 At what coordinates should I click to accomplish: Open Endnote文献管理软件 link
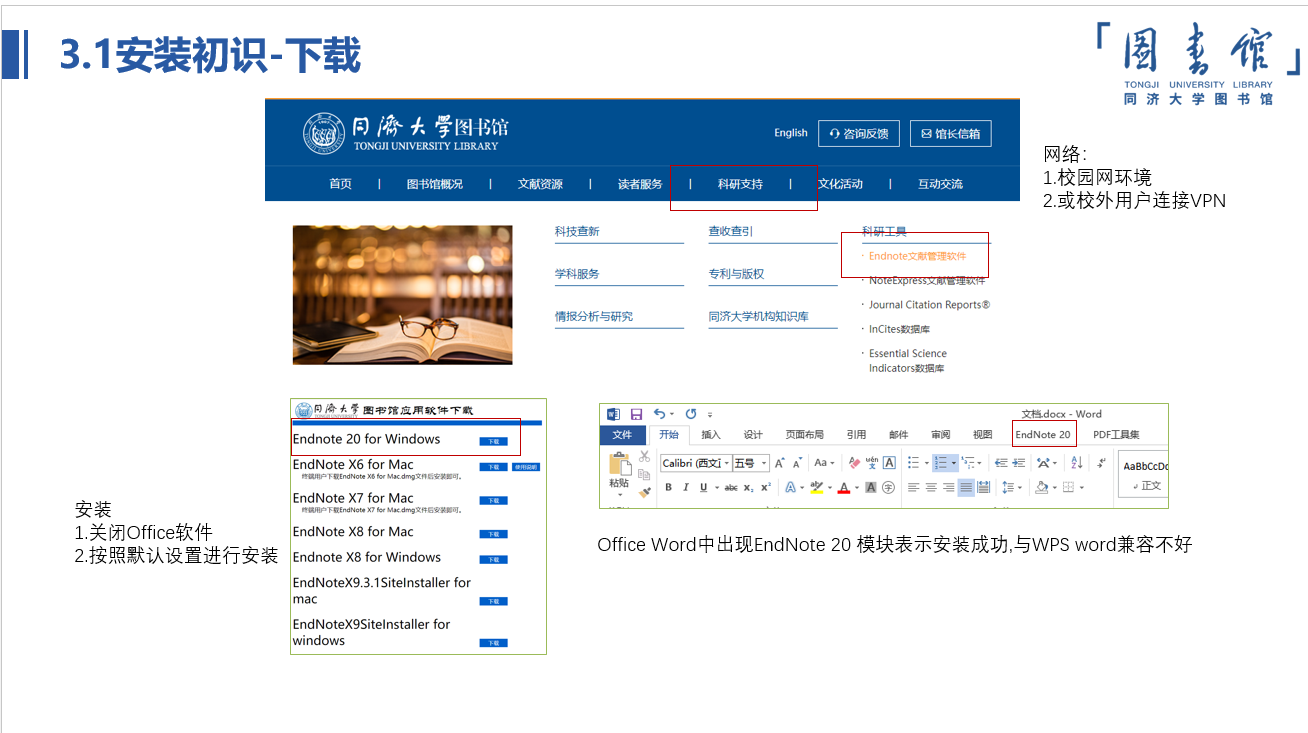(917, 256)
